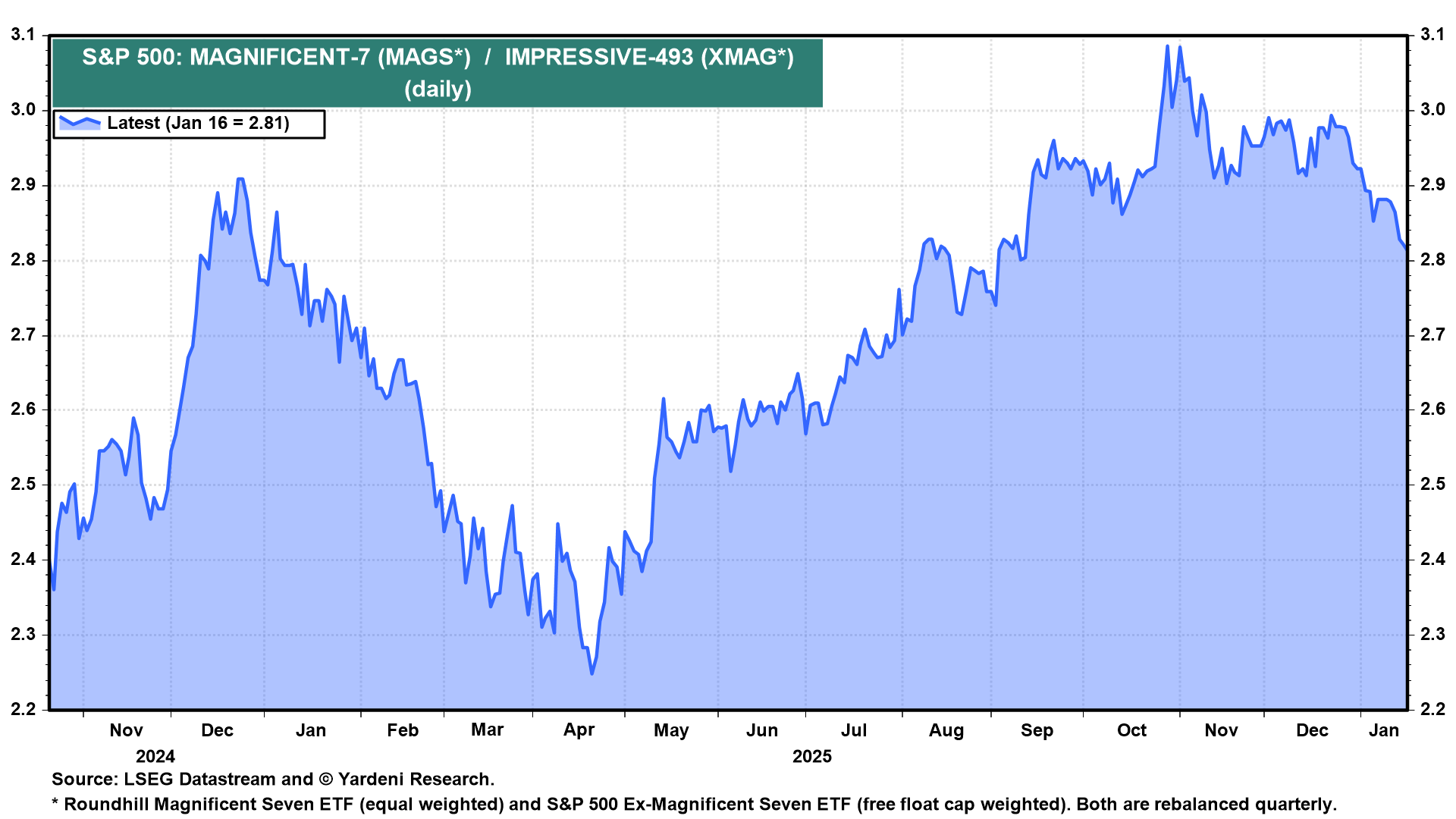Click the 2.81 level on right axis near 2.8
1456x819 pixels.
[x=1432, y=259]
